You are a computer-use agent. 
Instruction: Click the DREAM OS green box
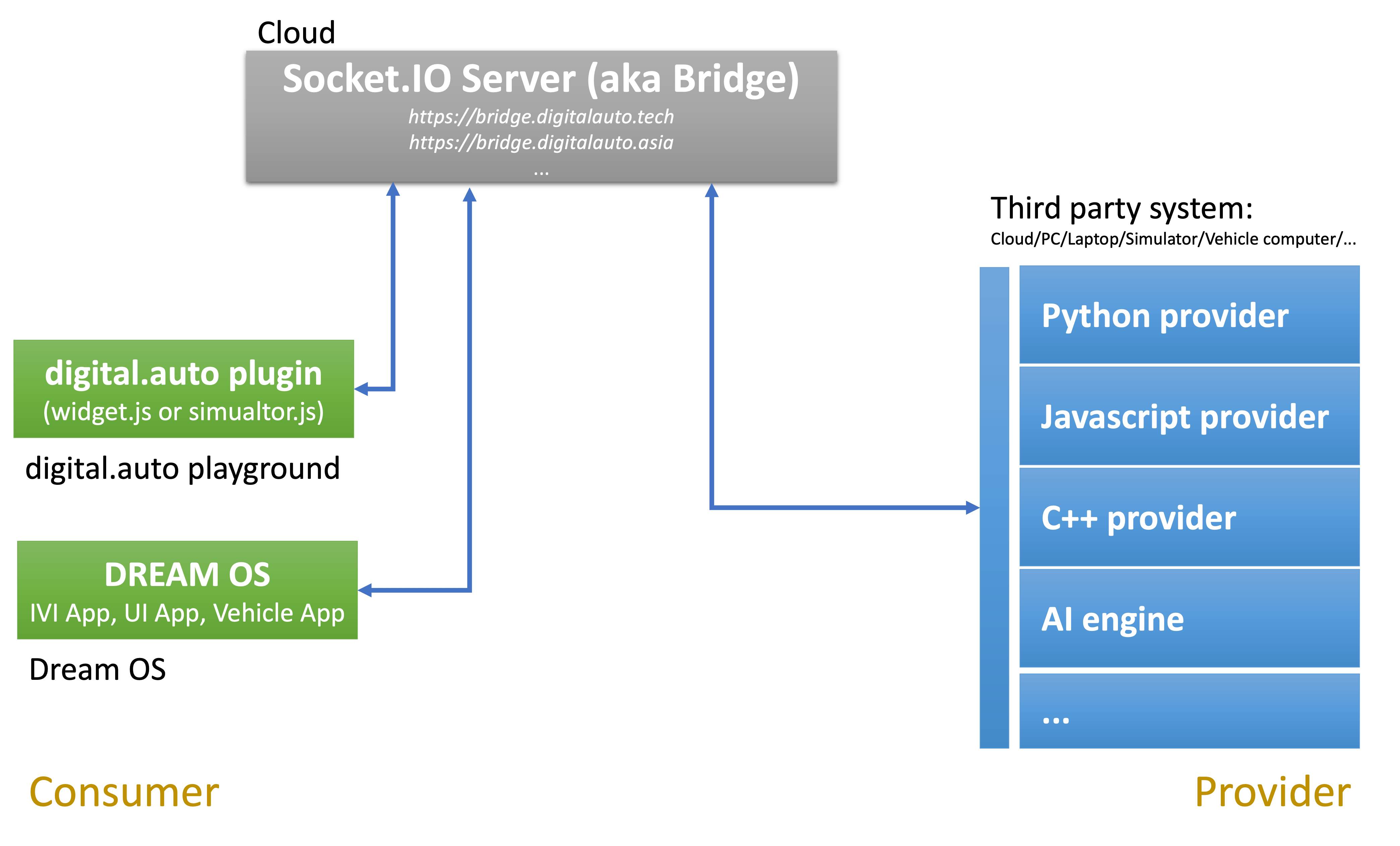coord(187,590)
